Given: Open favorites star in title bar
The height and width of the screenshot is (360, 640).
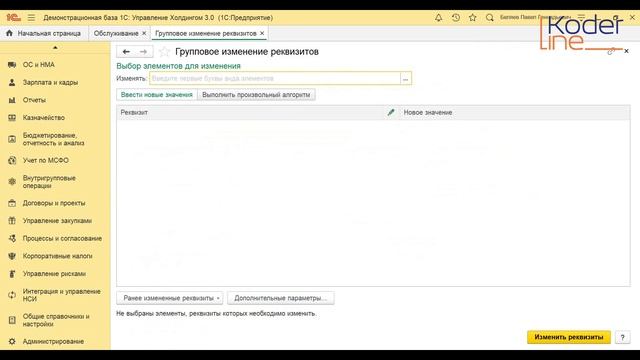Looking at the screenshot, I should pos(473,18).
